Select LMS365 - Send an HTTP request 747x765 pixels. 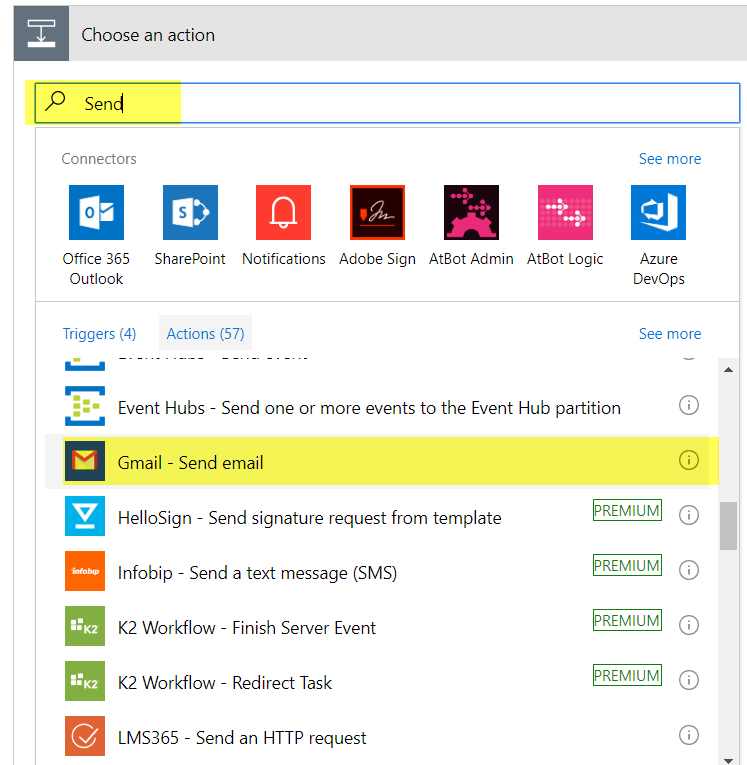click(377, 737)
